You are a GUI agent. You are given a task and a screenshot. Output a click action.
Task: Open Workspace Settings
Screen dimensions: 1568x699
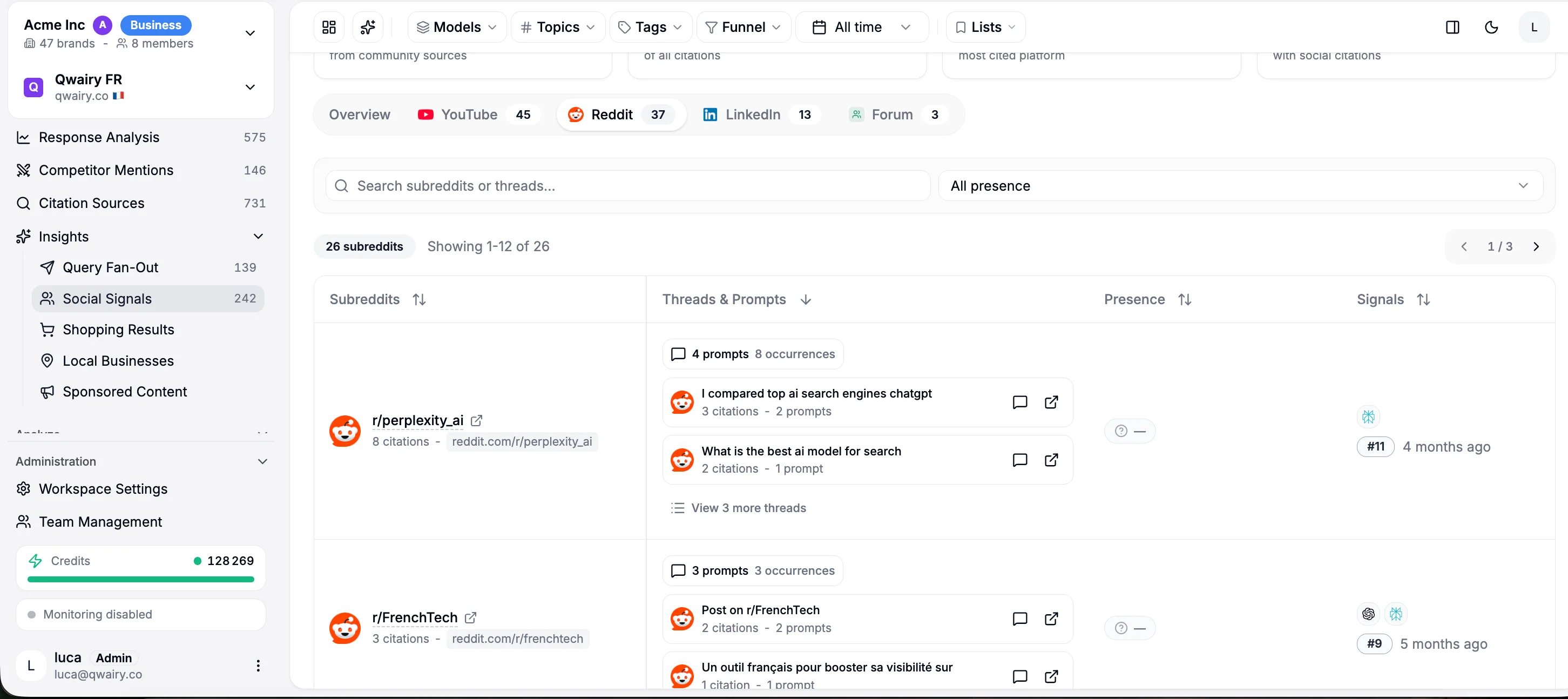(x=141, y=489)
